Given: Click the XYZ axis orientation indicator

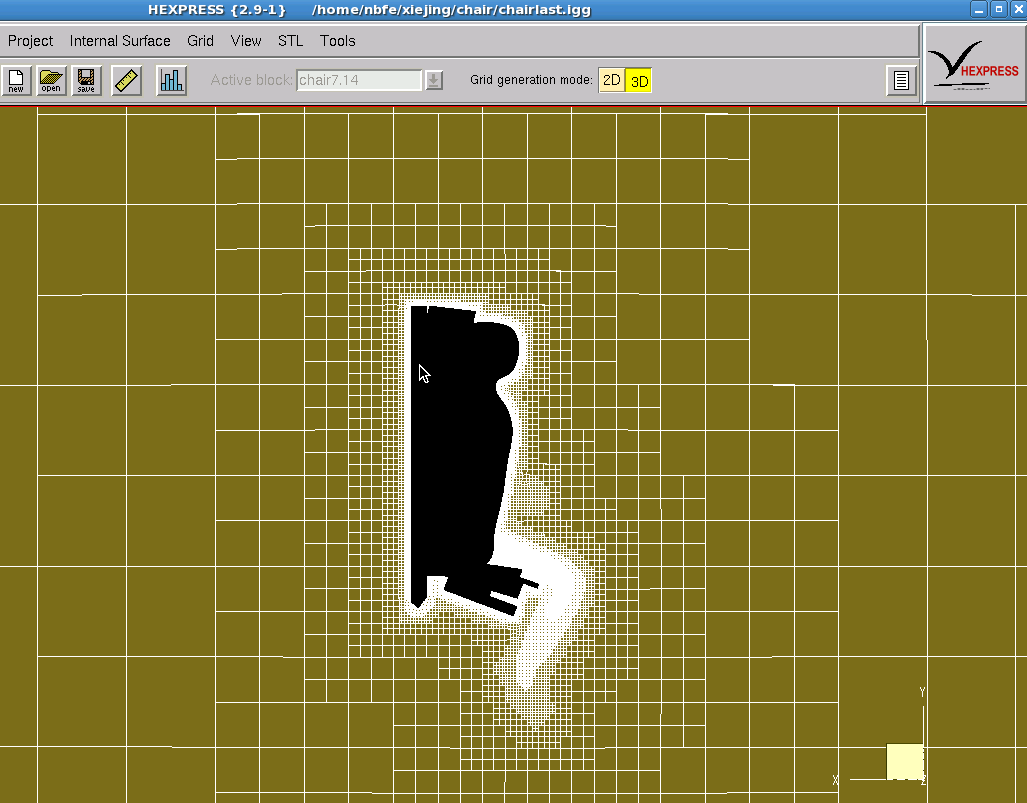Looking at the screenshot, I should pyautogui.click(x=903, y=761).
